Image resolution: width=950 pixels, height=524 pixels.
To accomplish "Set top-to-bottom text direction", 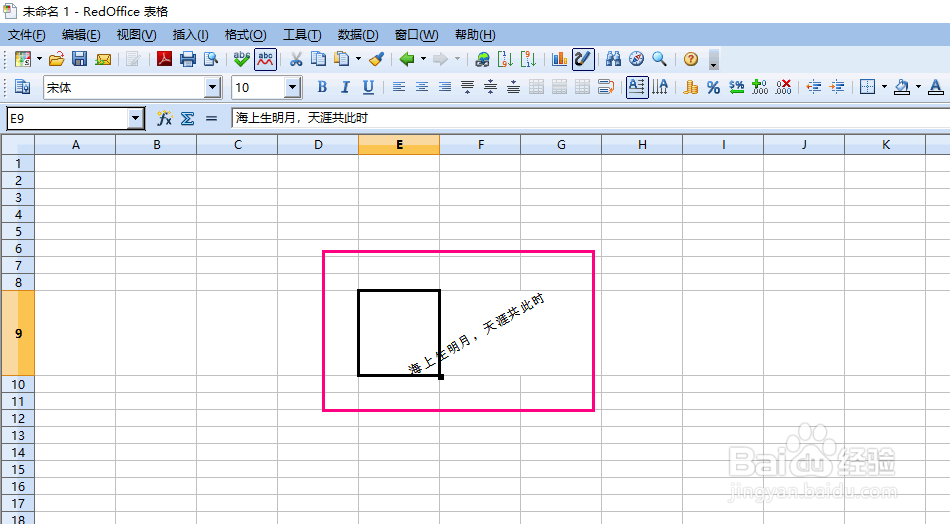I will click(x=660, y=87).
